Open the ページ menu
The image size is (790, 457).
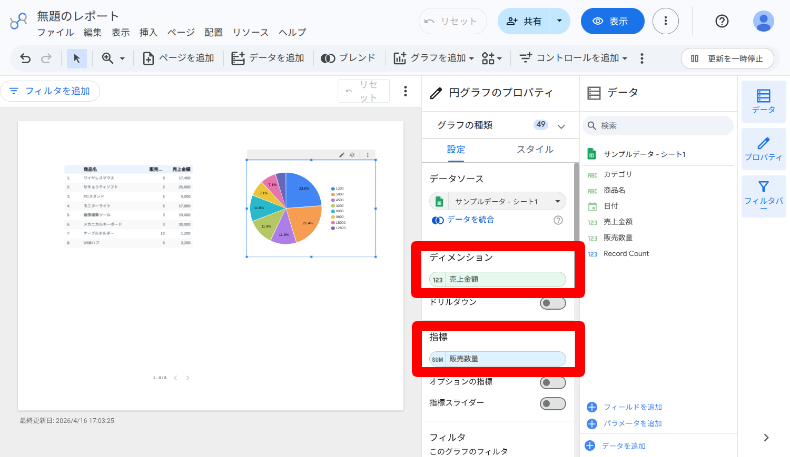pyautogui.click(x=181, y=33)
